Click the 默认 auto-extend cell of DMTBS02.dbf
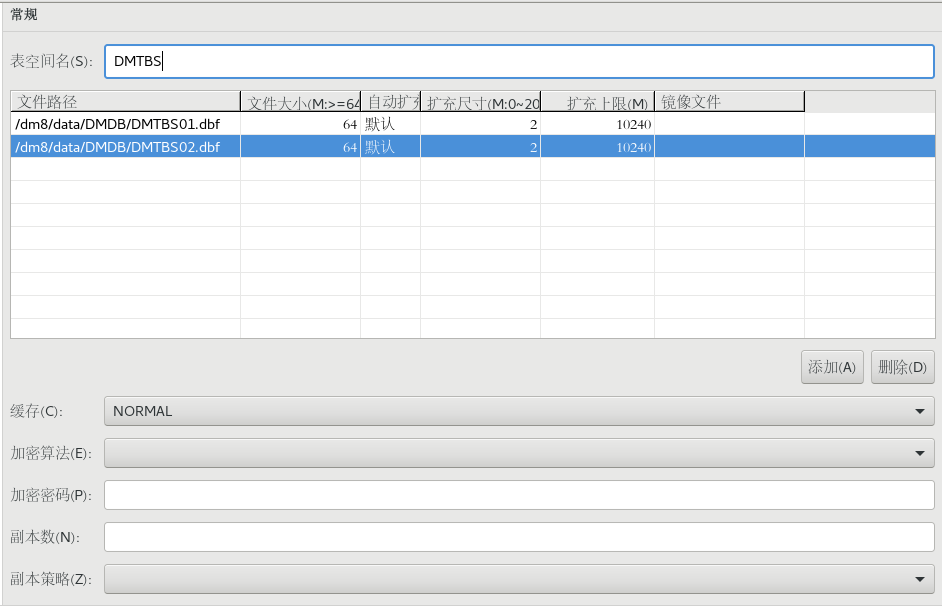The width and height of the screenshot is (942, 606). point(390,147)
